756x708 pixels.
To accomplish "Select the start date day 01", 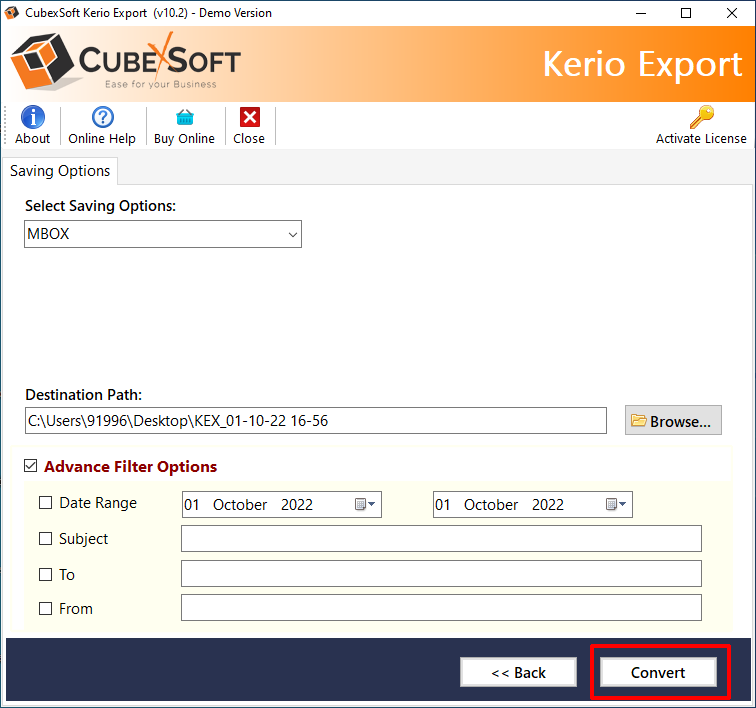I will [191, 504].
